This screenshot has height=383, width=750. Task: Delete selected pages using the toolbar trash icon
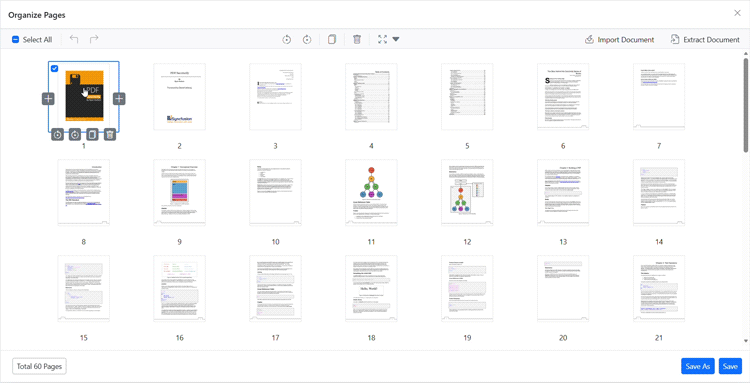[x=357, y=40]
